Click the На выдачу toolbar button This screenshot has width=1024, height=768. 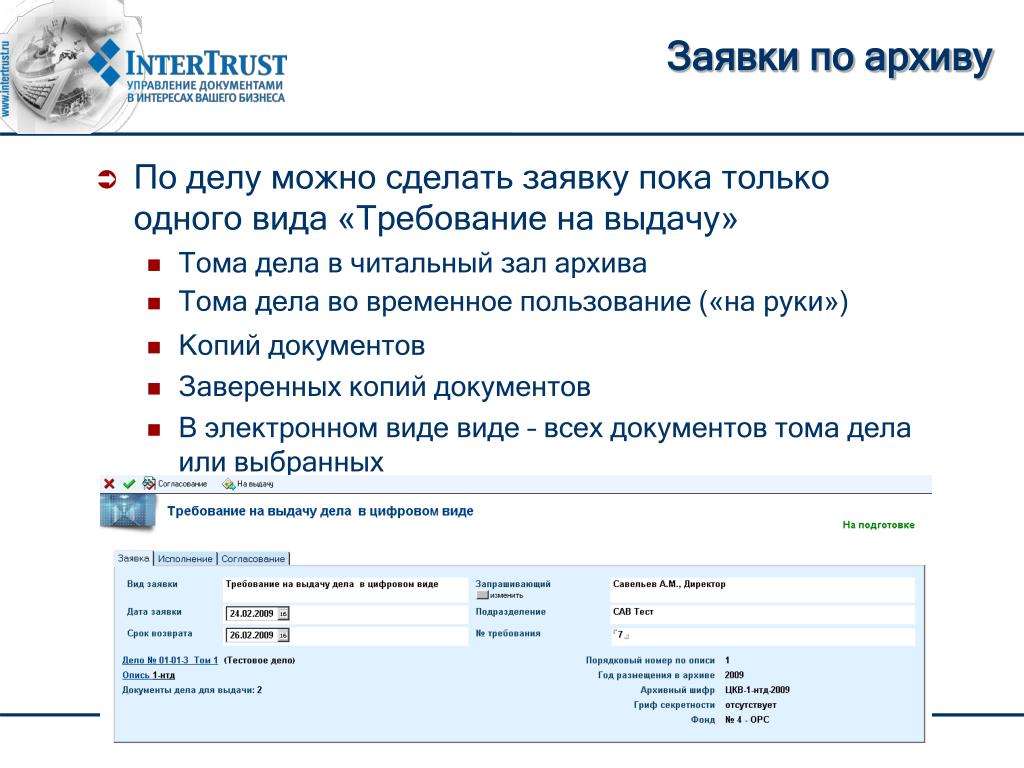[x=248, y=484]
